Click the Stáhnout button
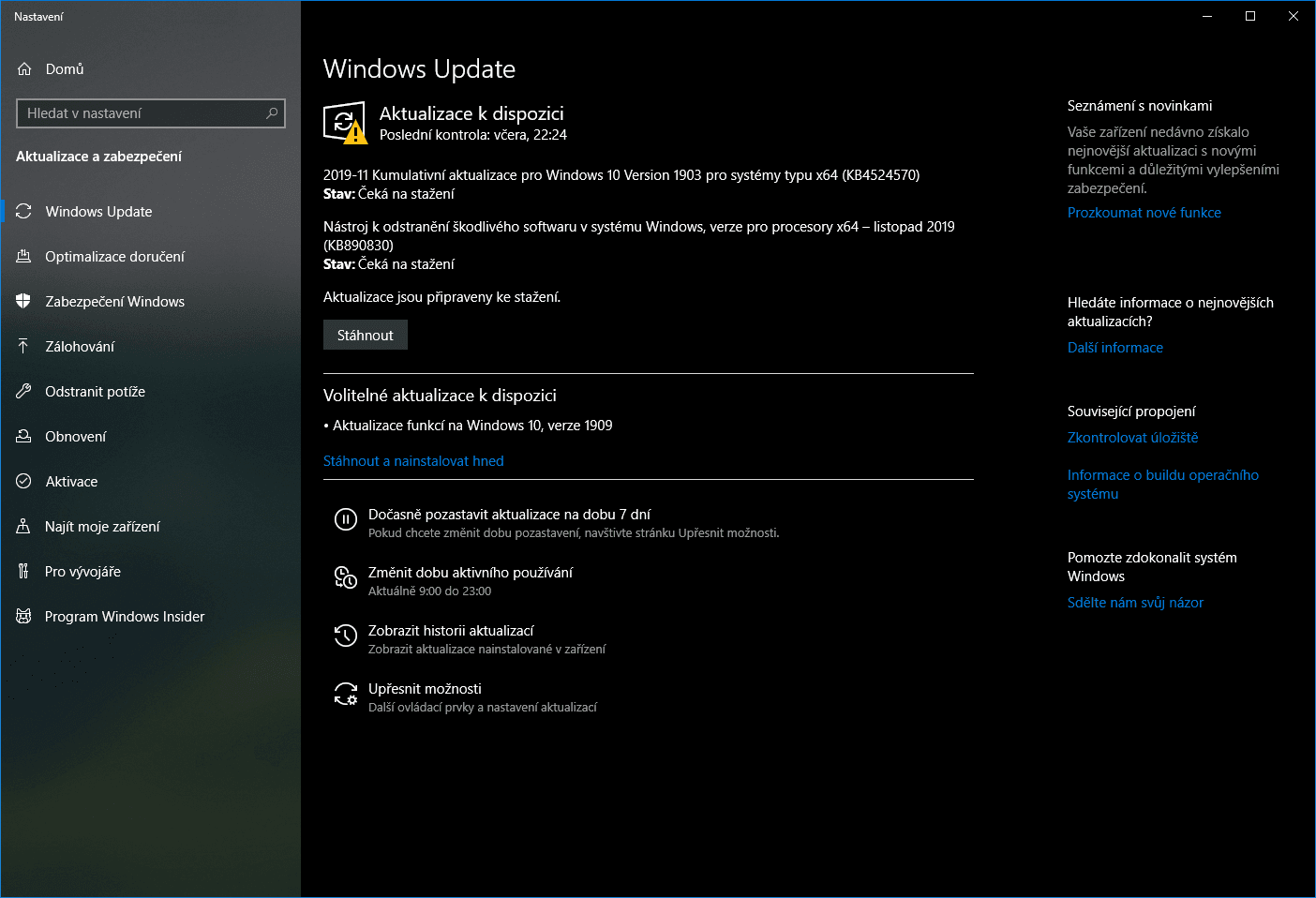The height and width of the screenshot is (898, 1316). [x=366, y=336]
